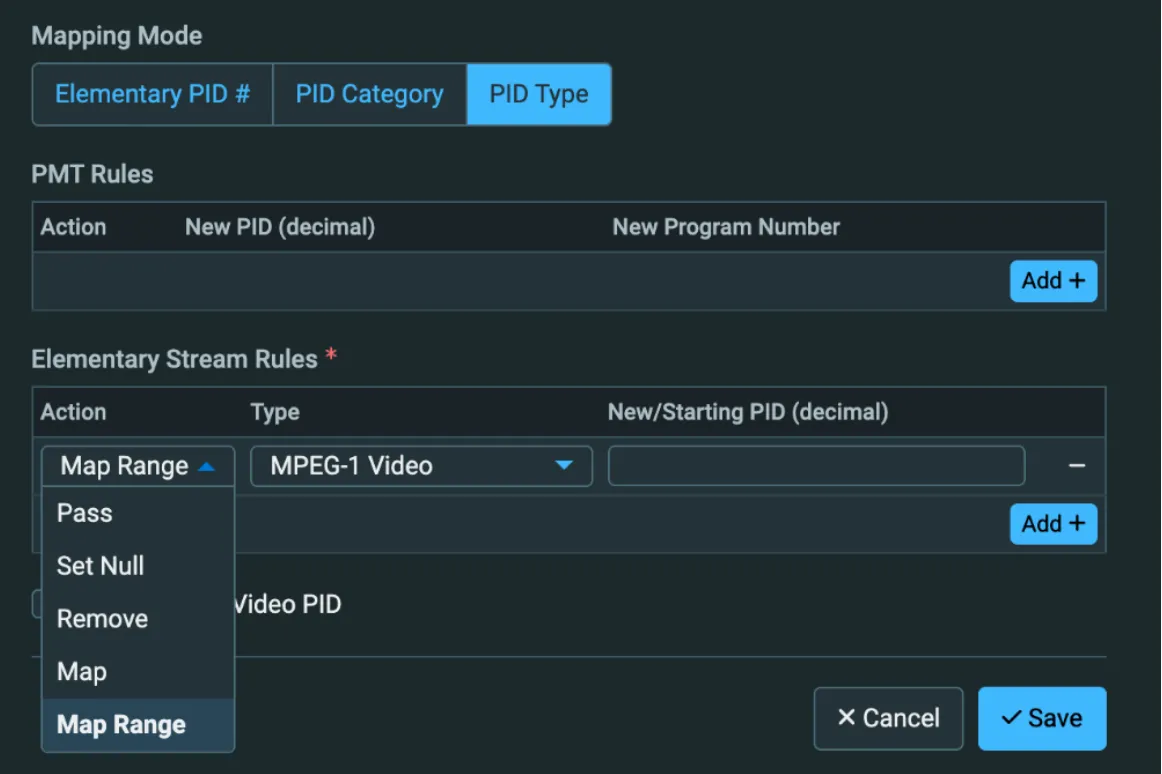Cancel the mapping dialog

point(888,718)
